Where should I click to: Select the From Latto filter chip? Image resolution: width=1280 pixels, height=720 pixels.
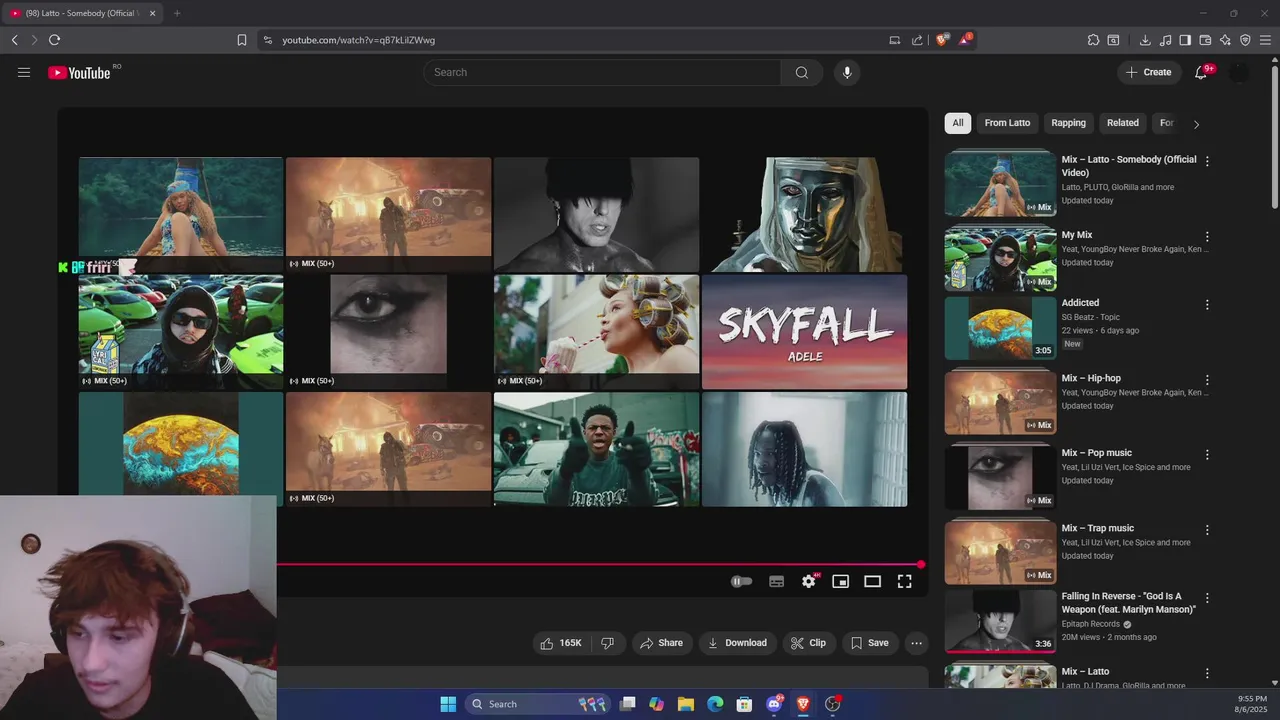1007,123
